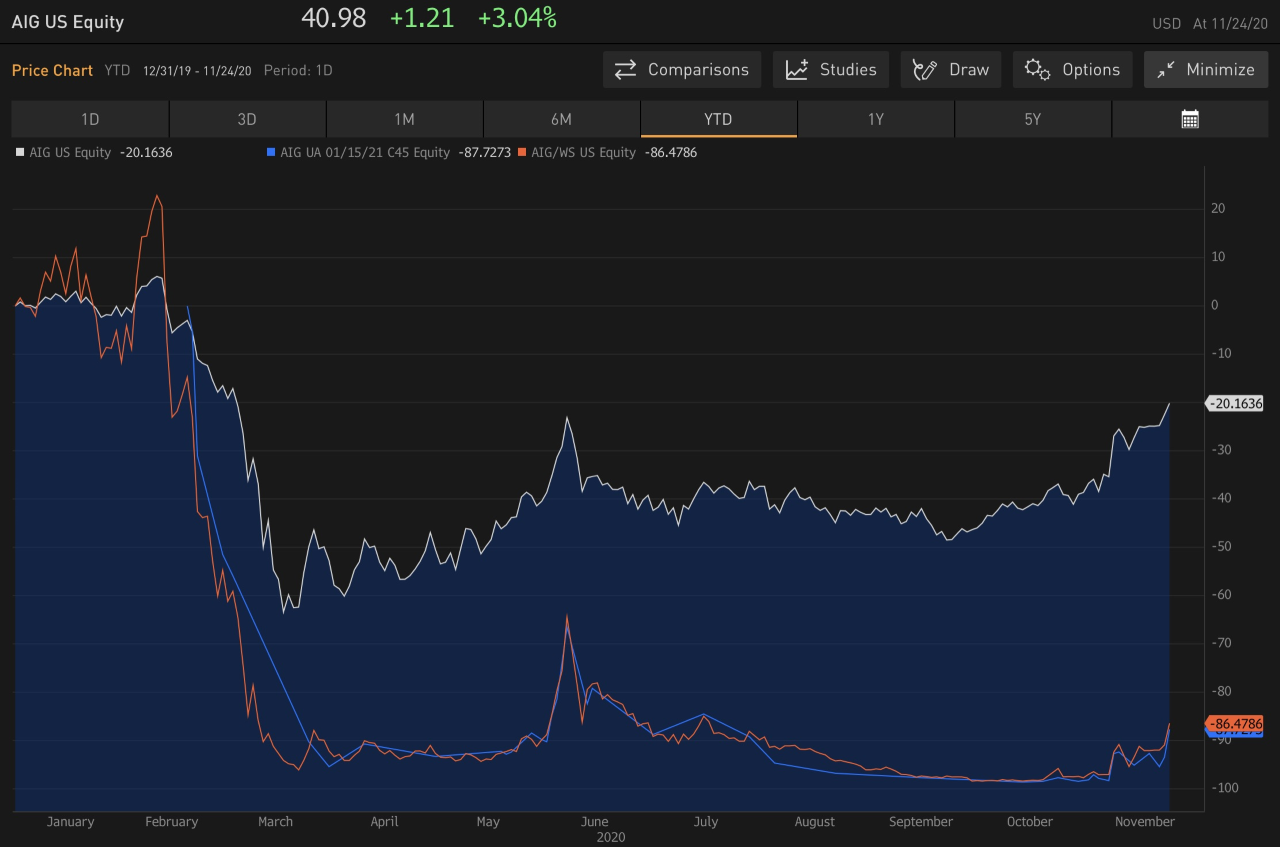
Task: Click the orange -86.4786 axis value marker
Action: click(1235, 723)
